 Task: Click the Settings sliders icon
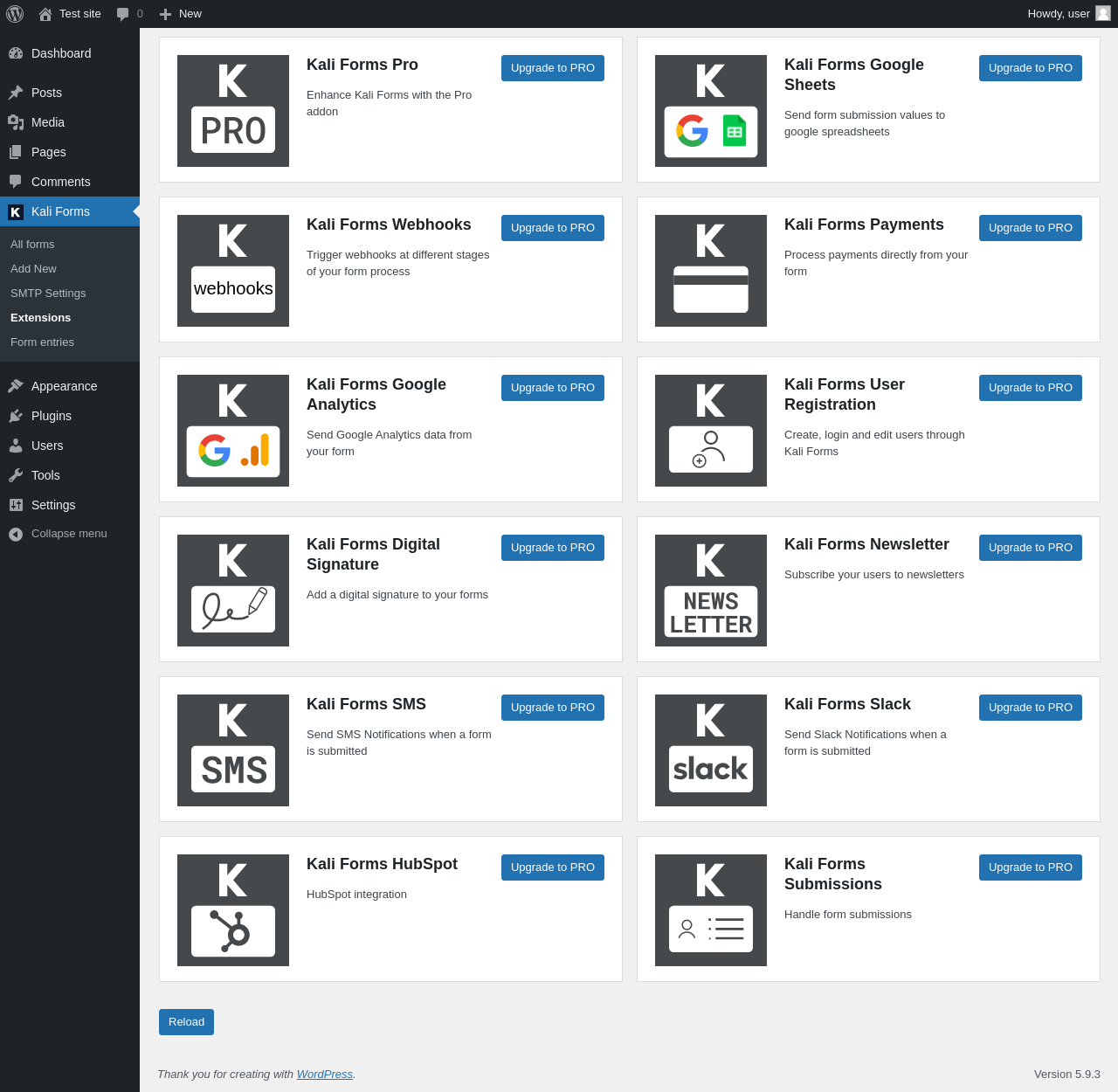click(16, 505)
